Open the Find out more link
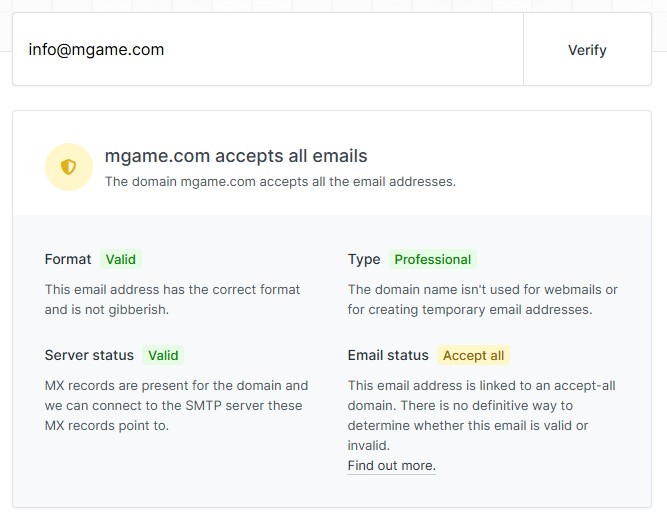The height and width of the screenshot is (517, 667). (391, 466)
